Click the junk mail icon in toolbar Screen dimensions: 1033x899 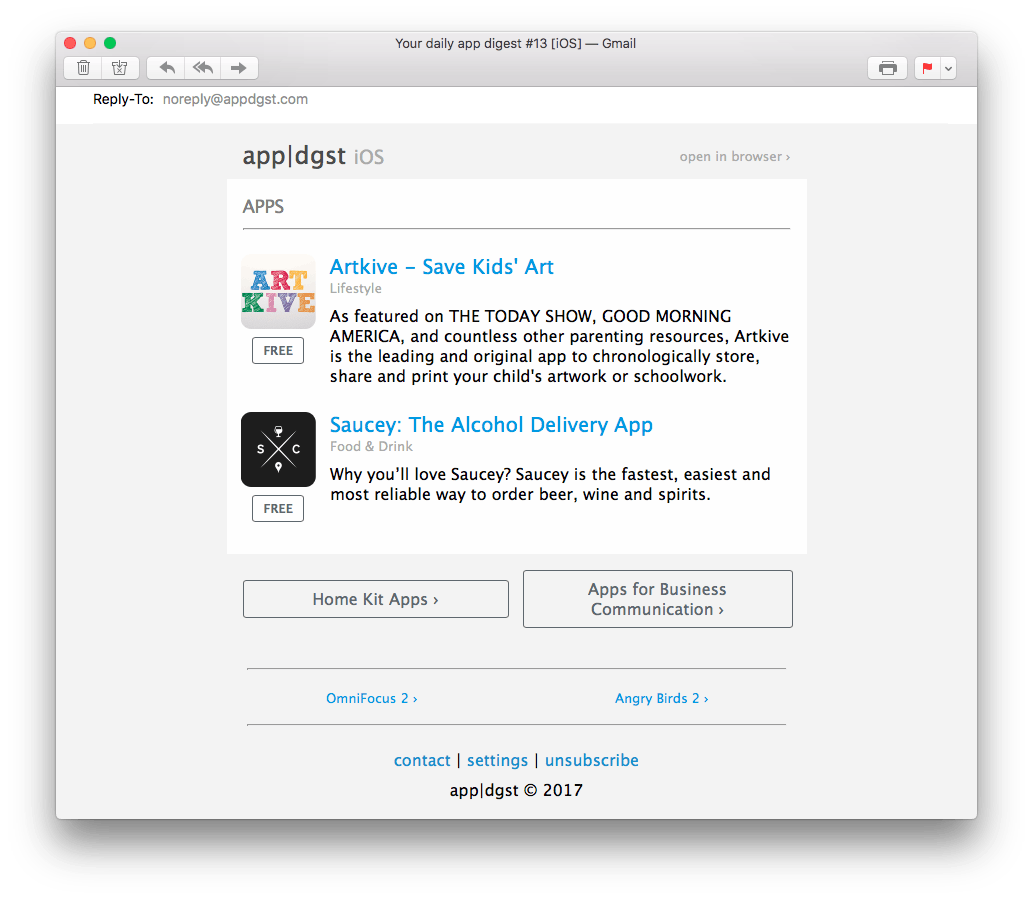coord(120,68)
